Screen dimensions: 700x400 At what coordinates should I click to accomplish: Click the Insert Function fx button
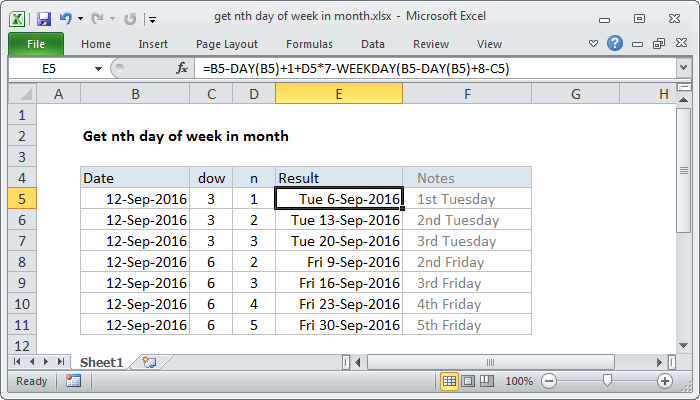(x=182, y=69)
